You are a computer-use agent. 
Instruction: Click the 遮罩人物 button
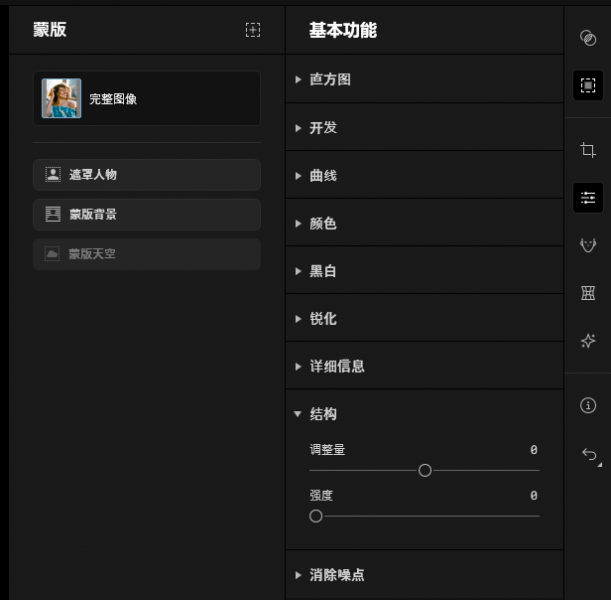click(147, 175)
